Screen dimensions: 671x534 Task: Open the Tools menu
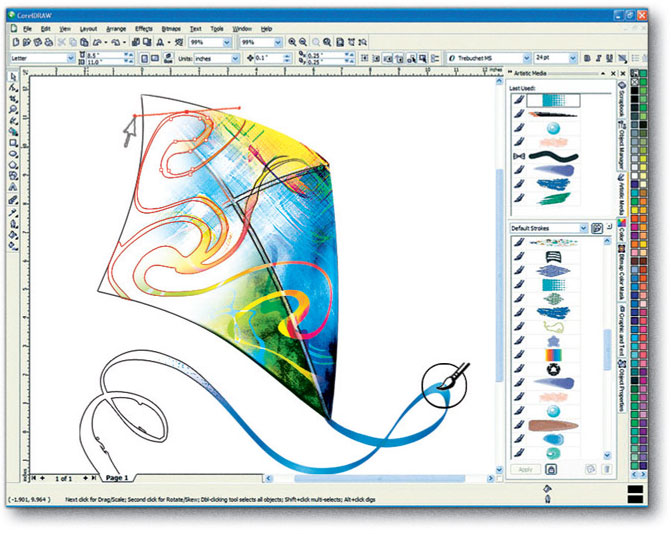[x=217, y=29]
